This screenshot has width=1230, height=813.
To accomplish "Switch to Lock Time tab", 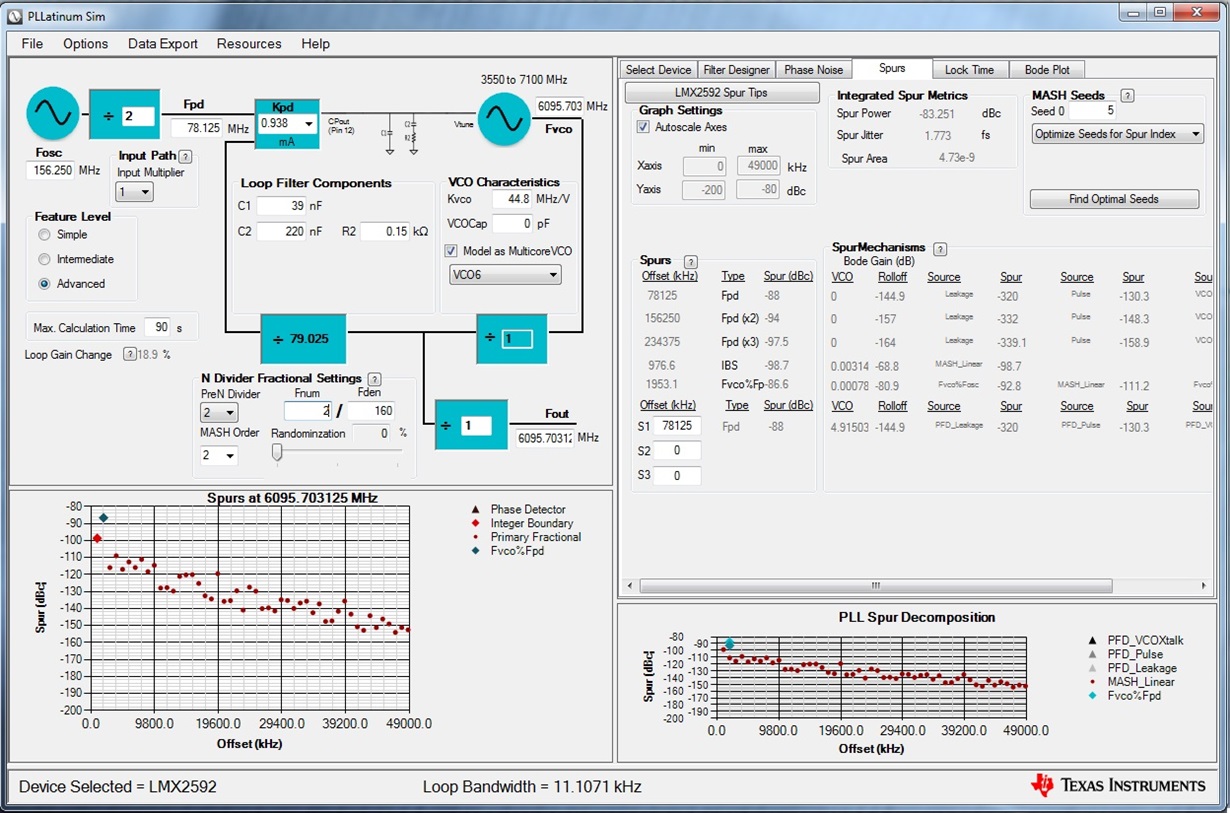I will coord(970,70).
